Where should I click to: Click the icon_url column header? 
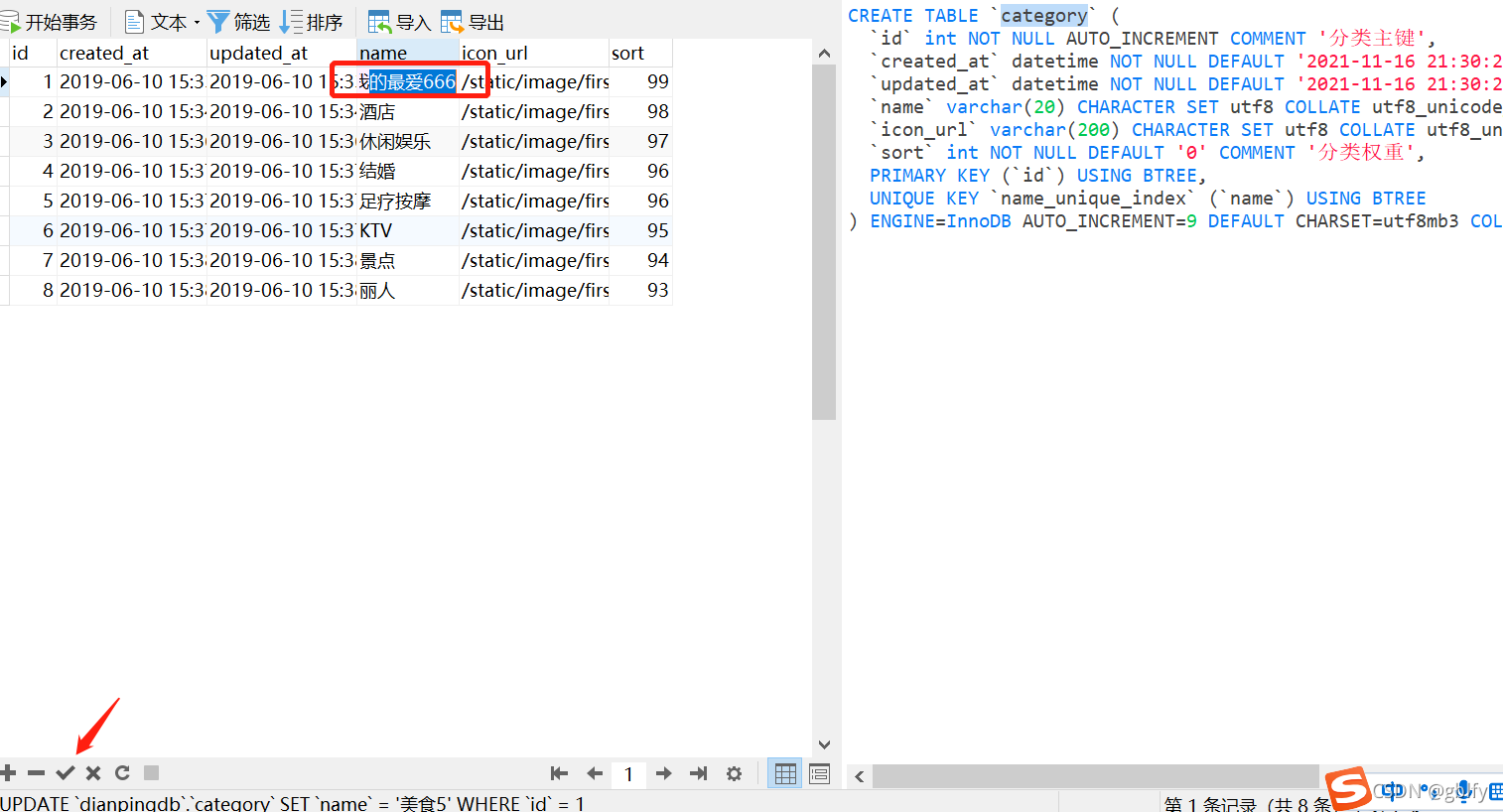pos(534,53)
